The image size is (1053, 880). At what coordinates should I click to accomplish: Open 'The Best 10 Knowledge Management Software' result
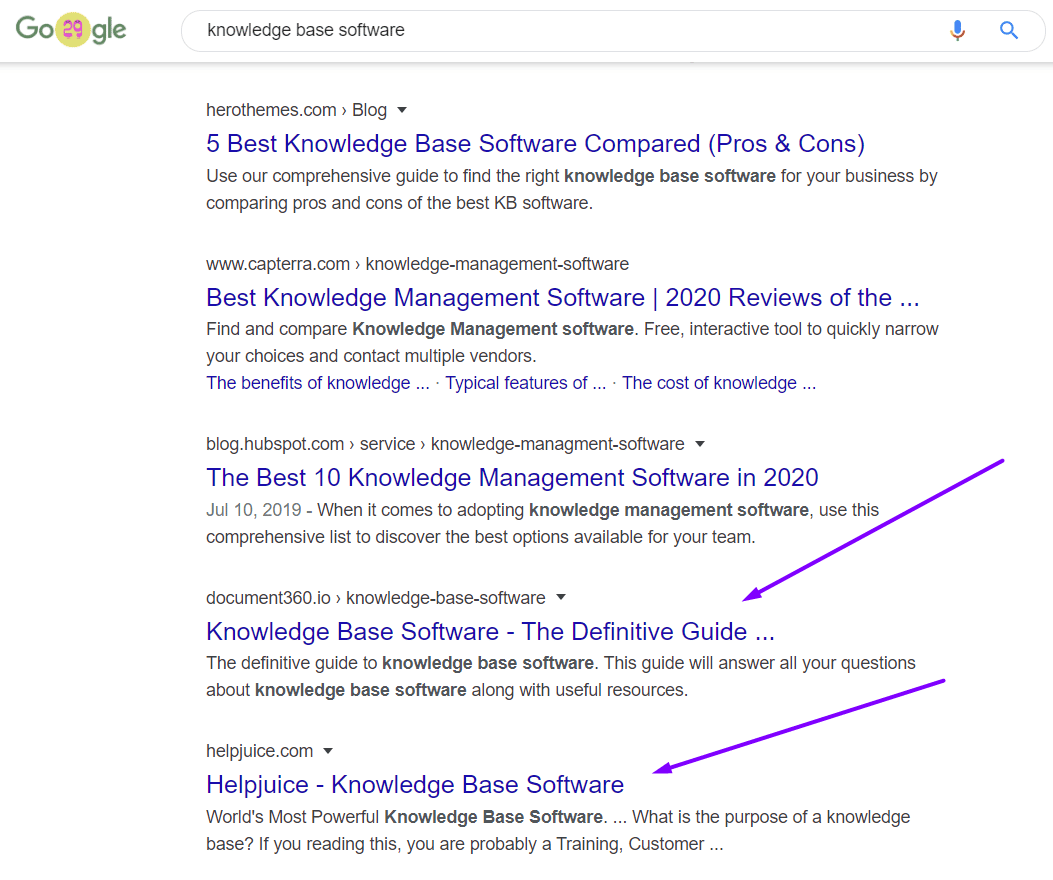(512, 478)
